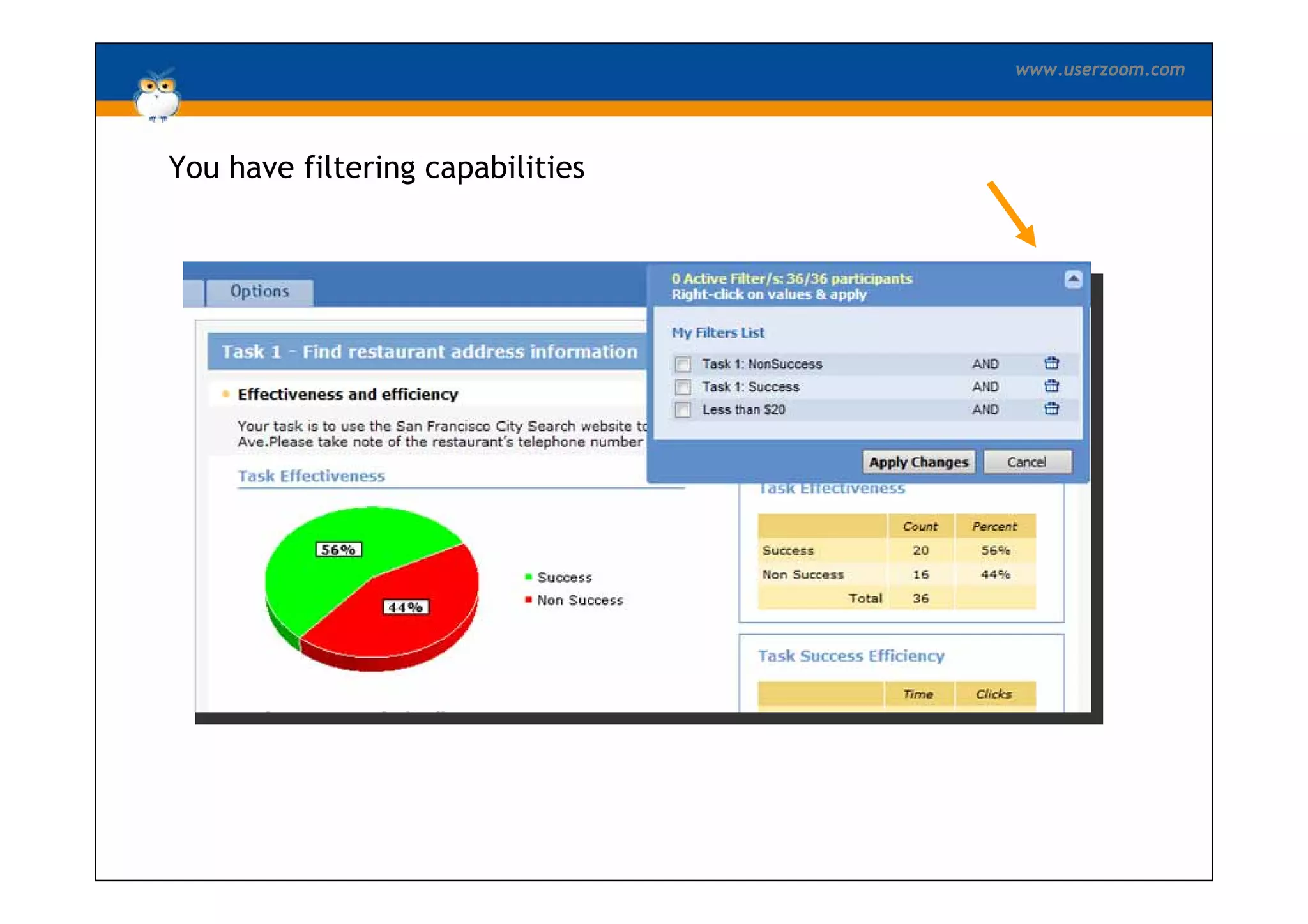Click AND operator for Less than $20

tap(985, 410)
